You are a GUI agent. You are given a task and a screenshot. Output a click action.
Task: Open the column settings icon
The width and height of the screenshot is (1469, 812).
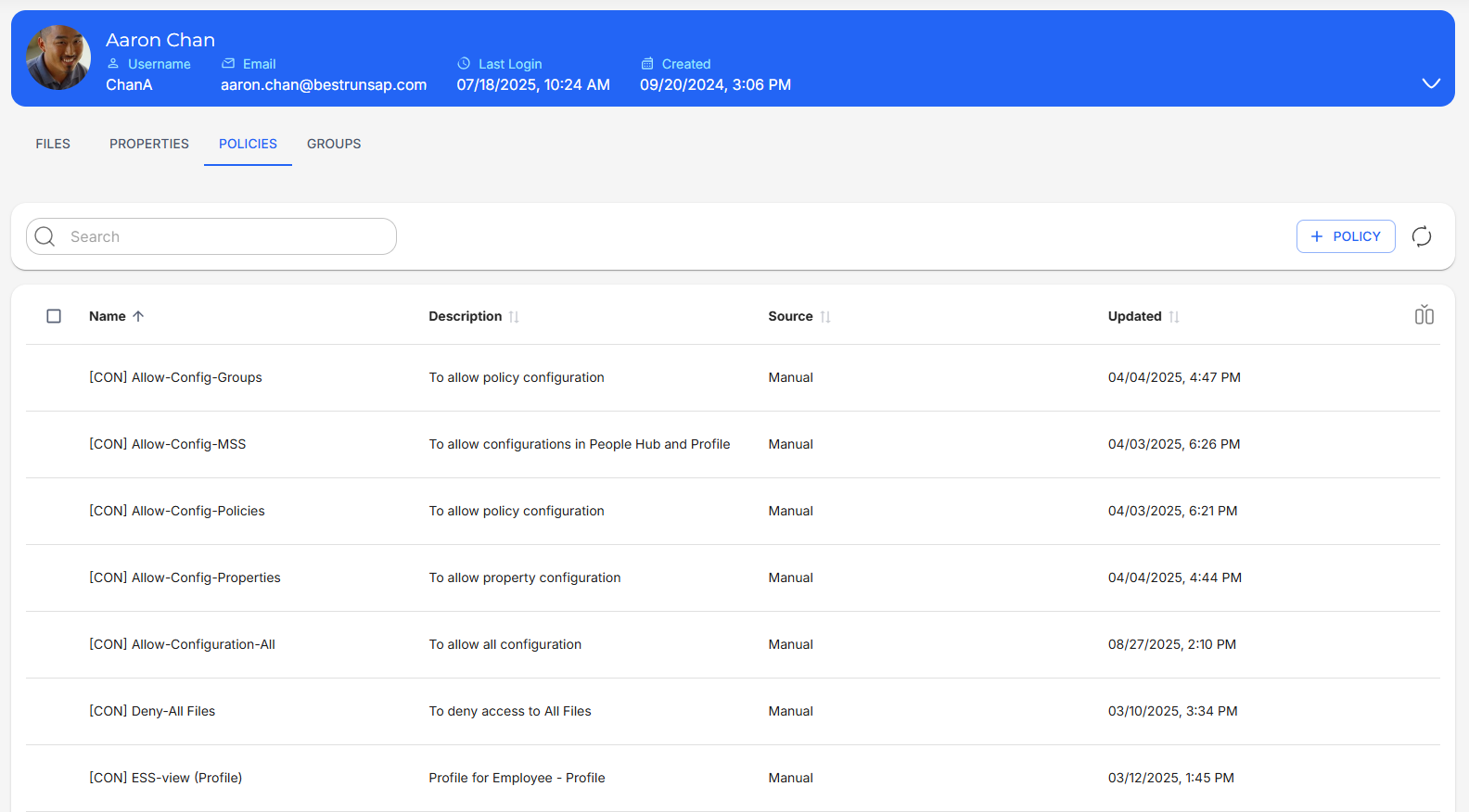click(1424, 316)
